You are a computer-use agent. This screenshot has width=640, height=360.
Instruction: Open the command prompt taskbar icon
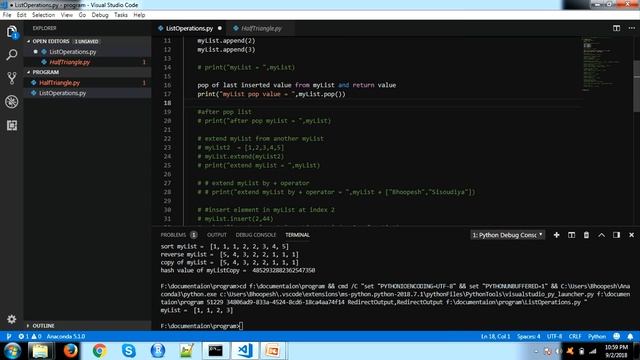click(216, 351)
